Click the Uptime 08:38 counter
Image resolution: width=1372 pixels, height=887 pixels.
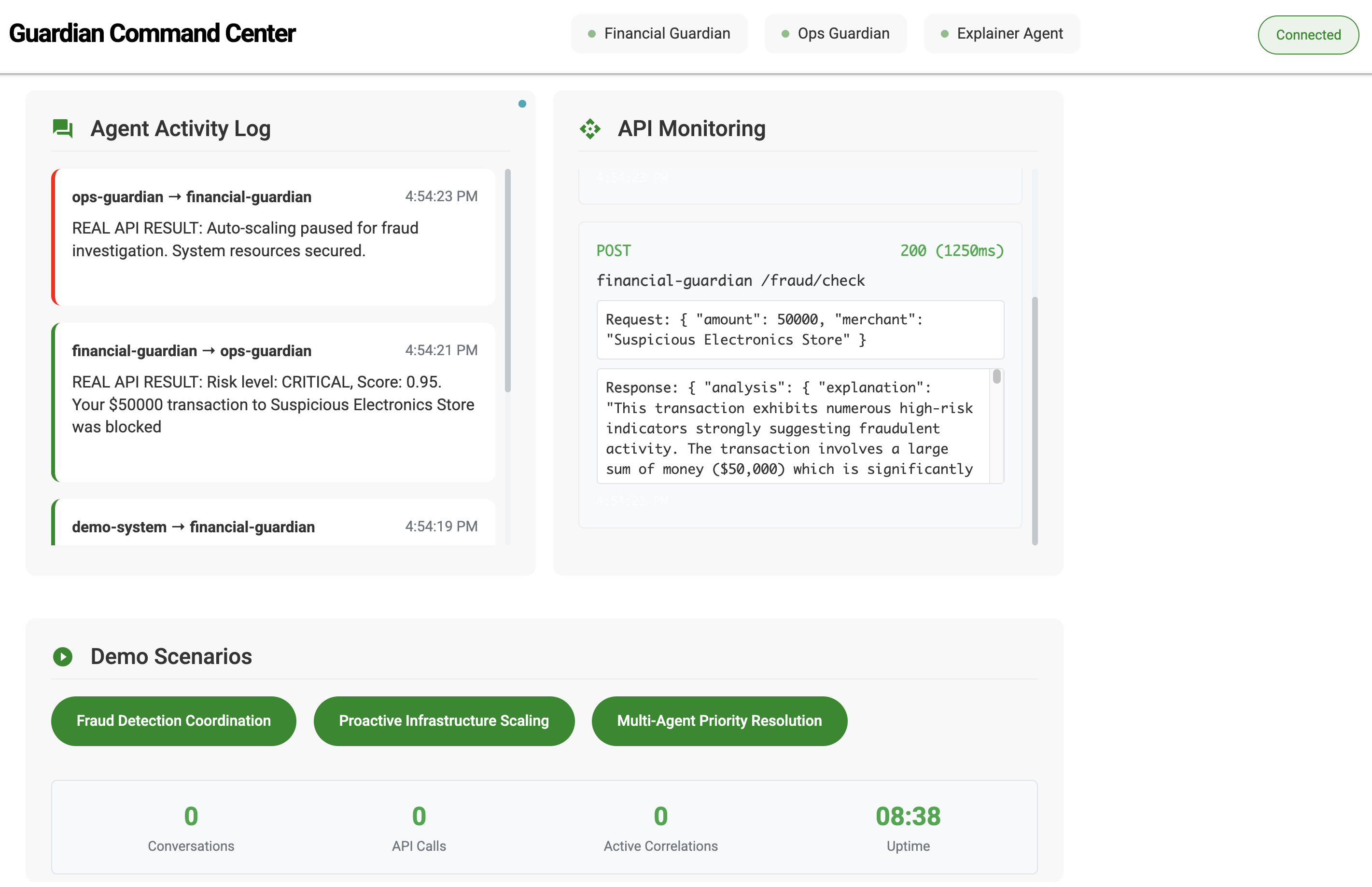(908, 816)
